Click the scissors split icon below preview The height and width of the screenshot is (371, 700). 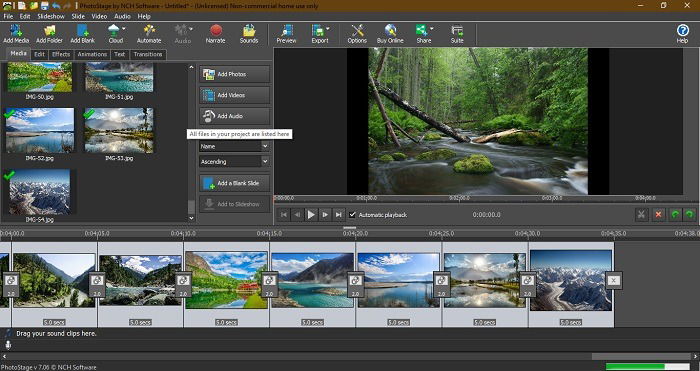click(x=641, y=215)
